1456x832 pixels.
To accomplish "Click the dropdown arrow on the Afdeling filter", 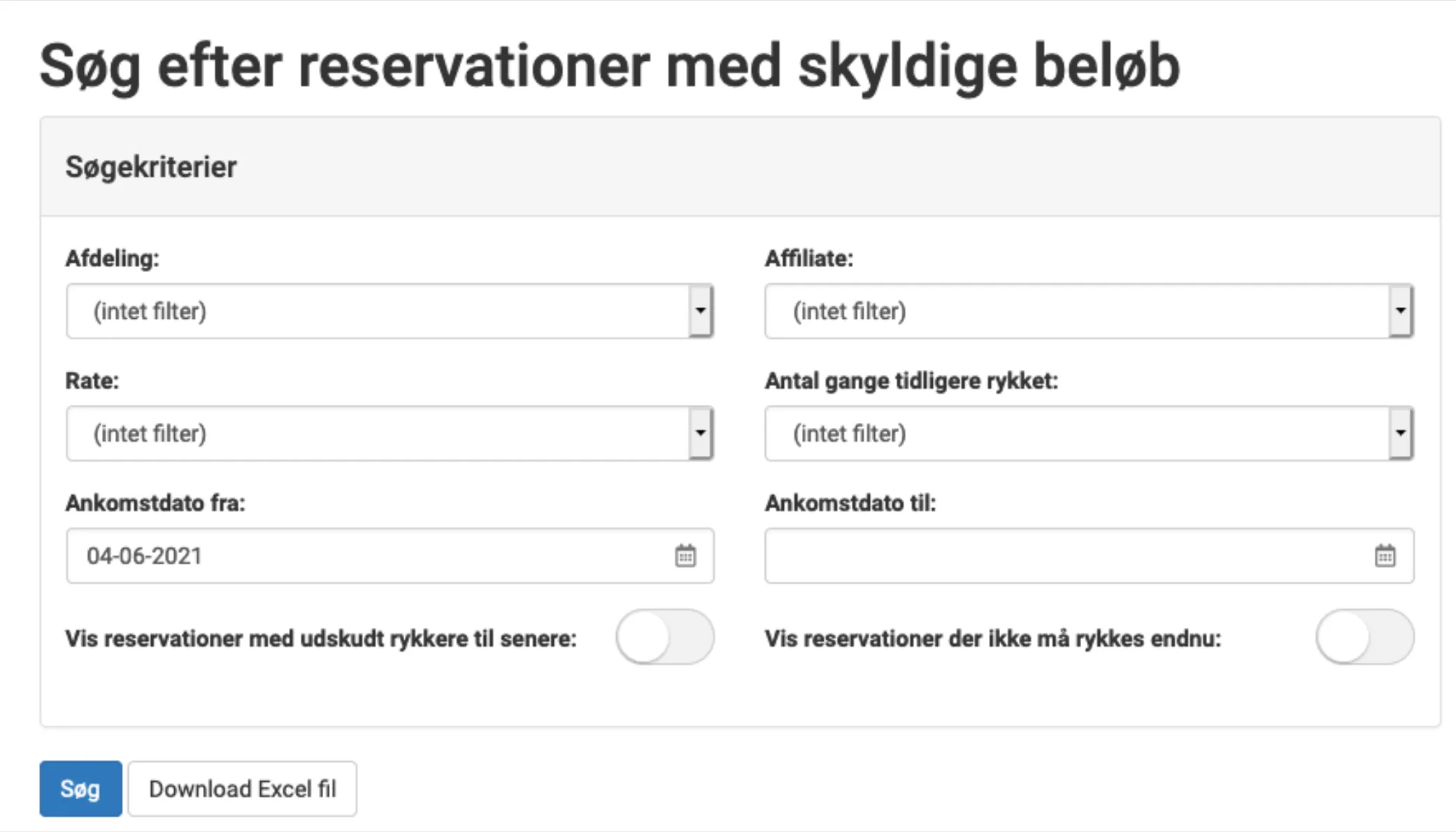I will click(x=701, y=310).
